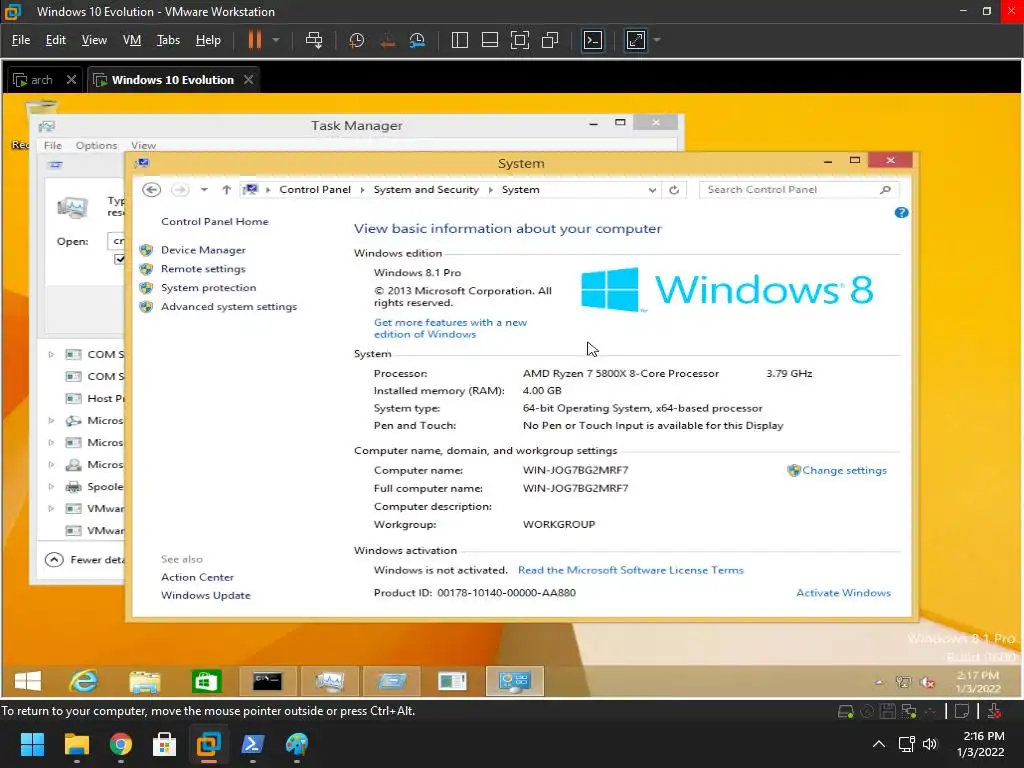Viewport: 1024px width, 768px height.
Task: Enter full screen mode via VMware toolbar
Action: point(520,40)
